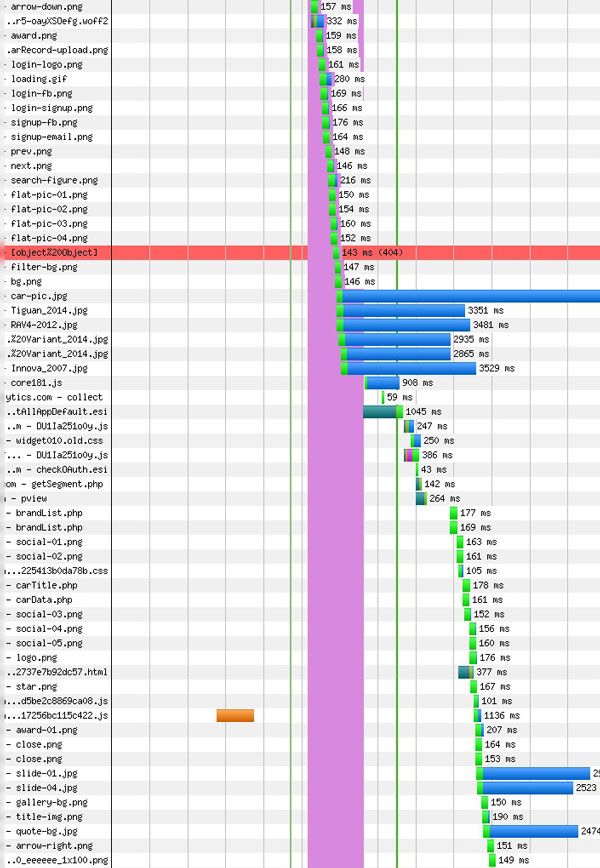This screenshot has width=600, height=868.
Task: Select the Innova_2007.jpg request label
Action: (x=49, y=368)
